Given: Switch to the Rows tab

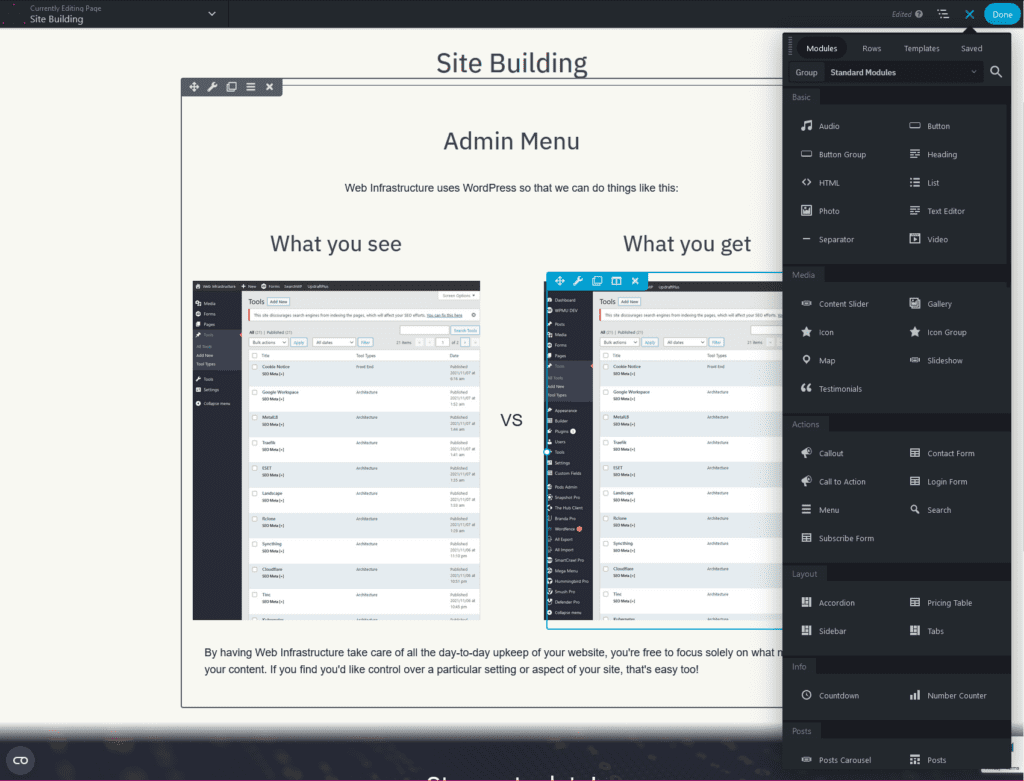Looking at the screenshot, I should [x=871, y=47].
